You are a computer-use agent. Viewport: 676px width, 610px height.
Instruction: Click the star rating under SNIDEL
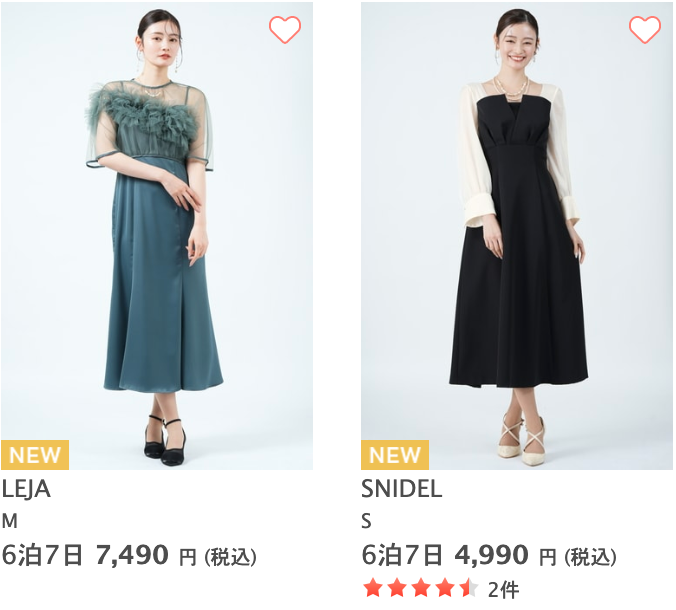coord(421,588)
